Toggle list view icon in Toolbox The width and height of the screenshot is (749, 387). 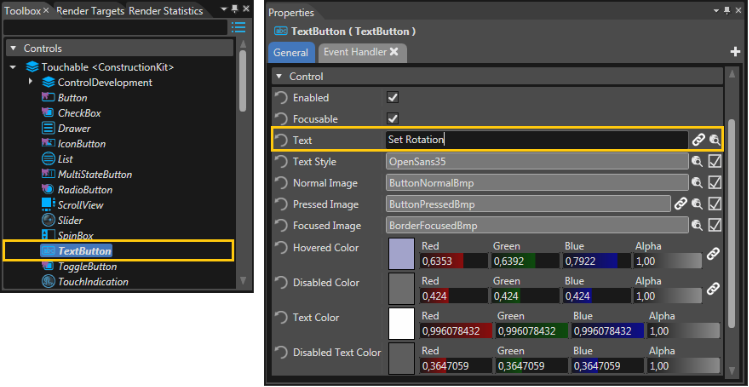point(238,27)
